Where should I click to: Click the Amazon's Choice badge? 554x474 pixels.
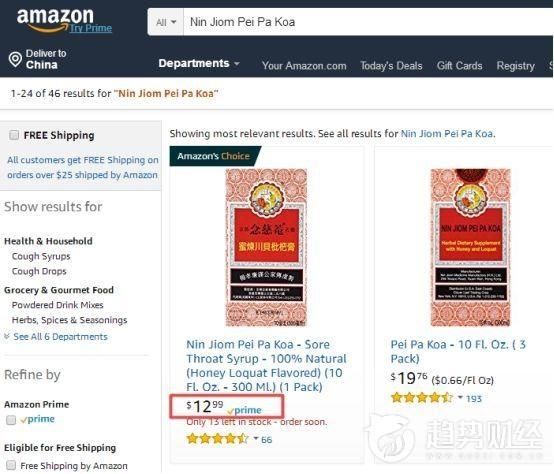214,156
